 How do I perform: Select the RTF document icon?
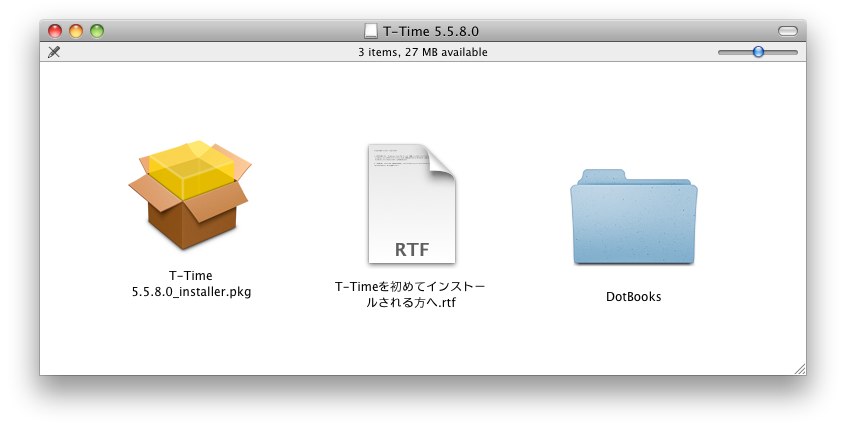point(412,204)
